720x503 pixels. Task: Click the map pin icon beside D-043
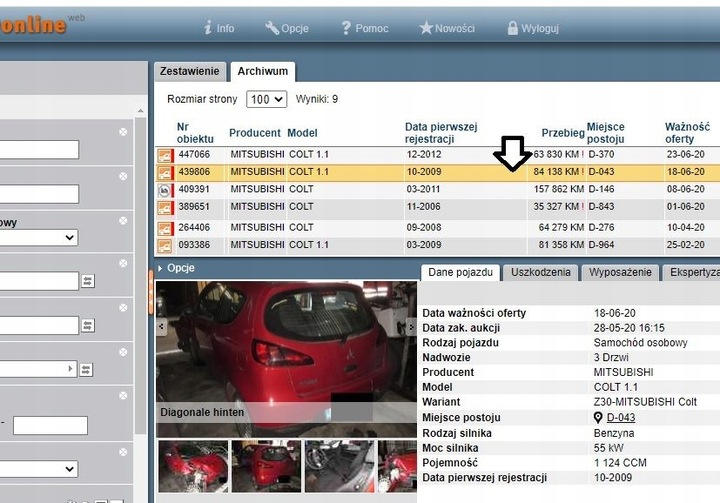click(598, 418)
